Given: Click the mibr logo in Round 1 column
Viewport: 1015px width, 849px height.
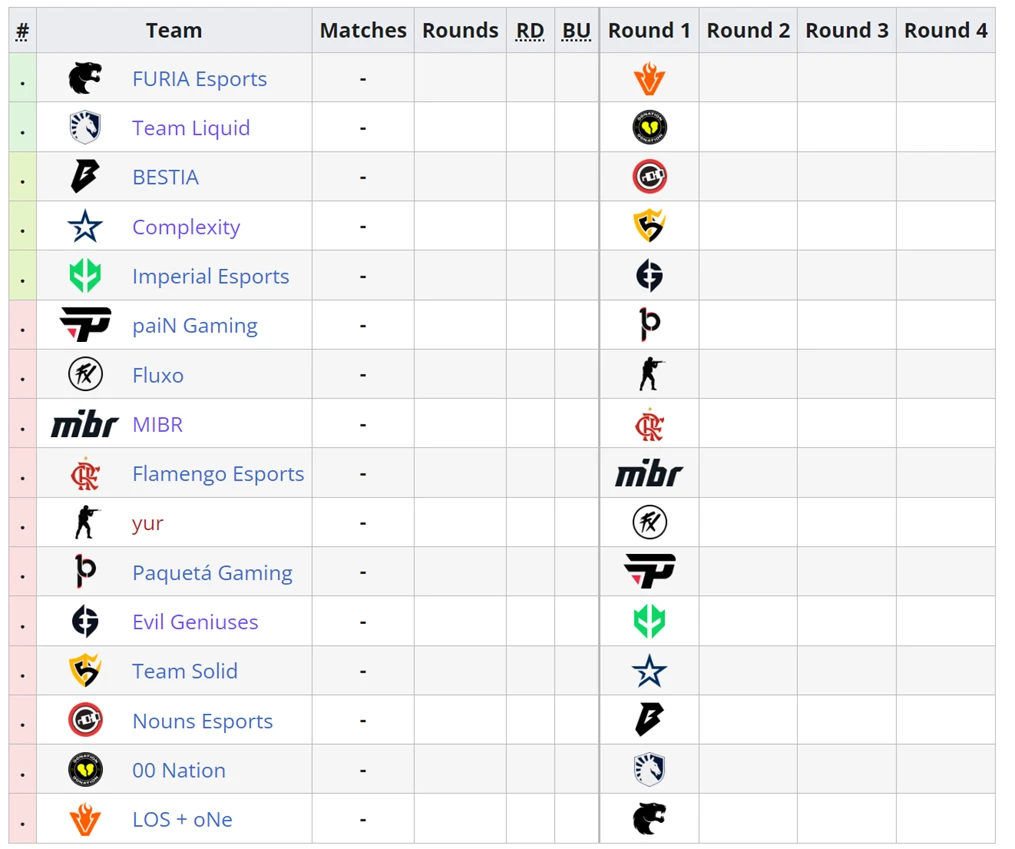Looking at the screenshot, I should [649, 474].
